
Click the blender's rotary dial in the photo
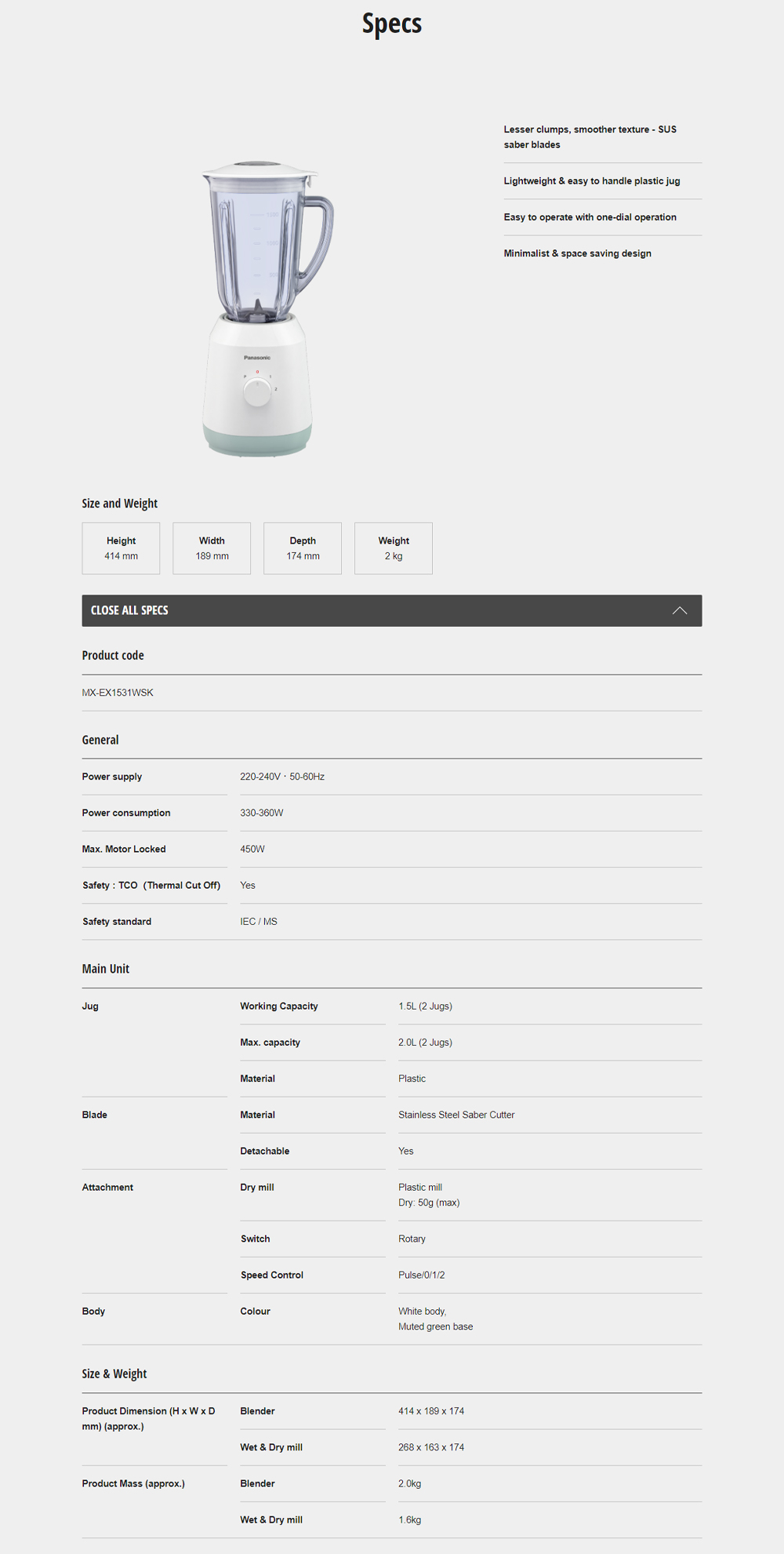257,392
